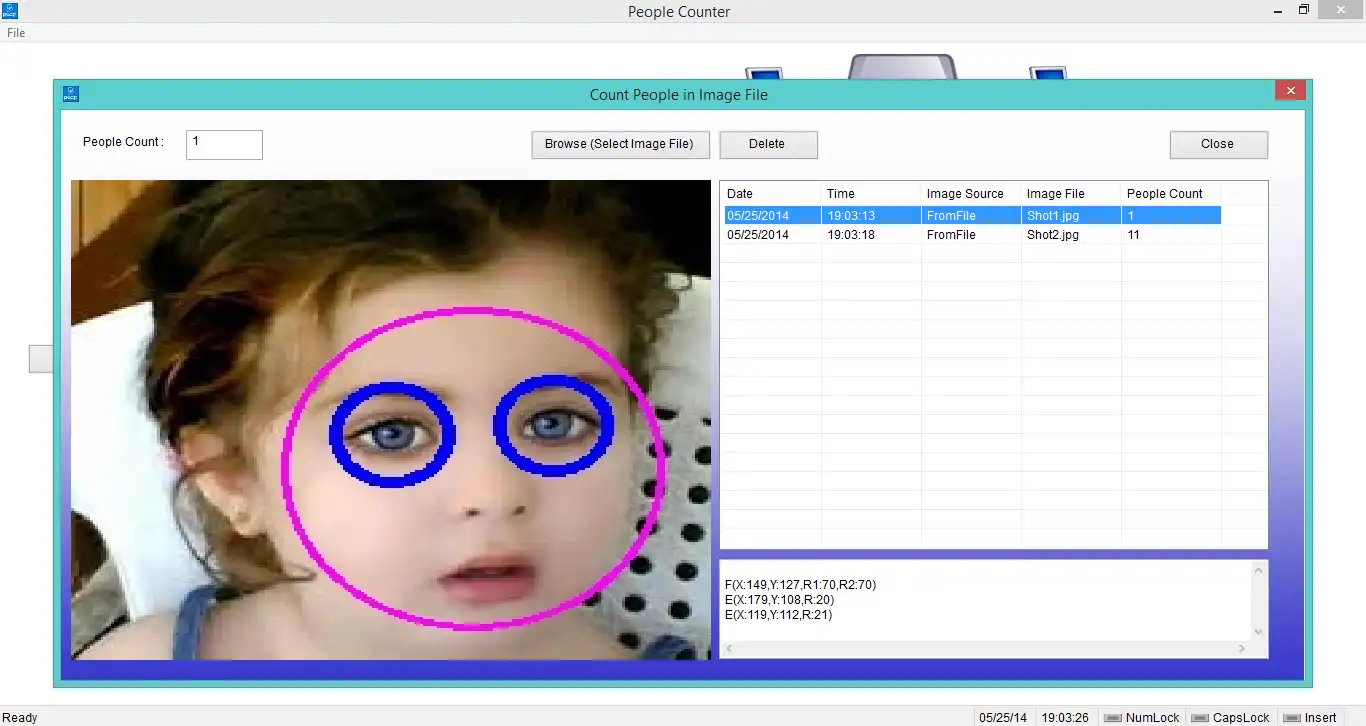Sort by the Date column header
This screenshot has height=726, width=1366.
770,194
